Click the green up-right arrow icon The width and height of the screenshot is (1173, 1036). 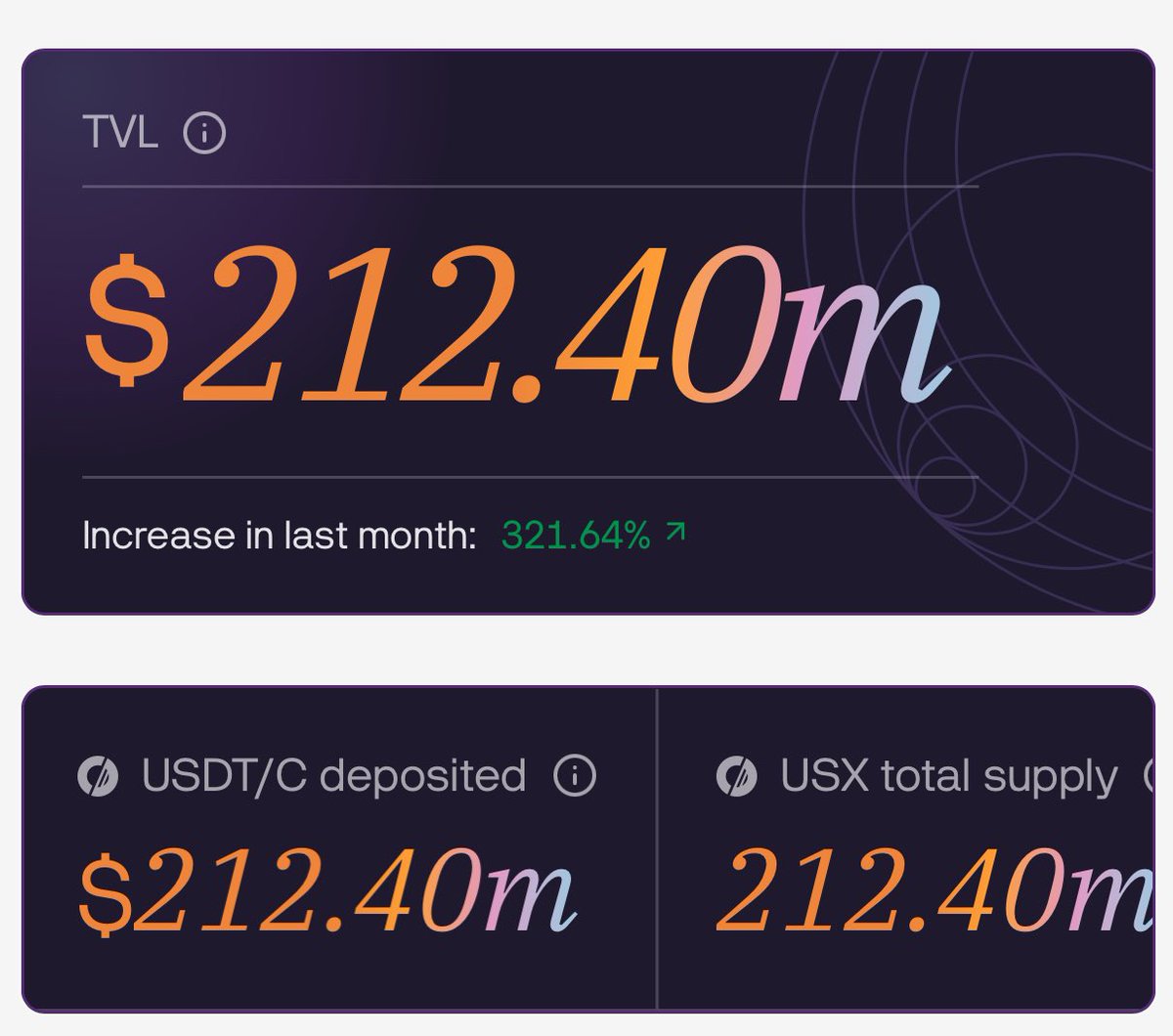pyautogui.click(x=675, y=533)
